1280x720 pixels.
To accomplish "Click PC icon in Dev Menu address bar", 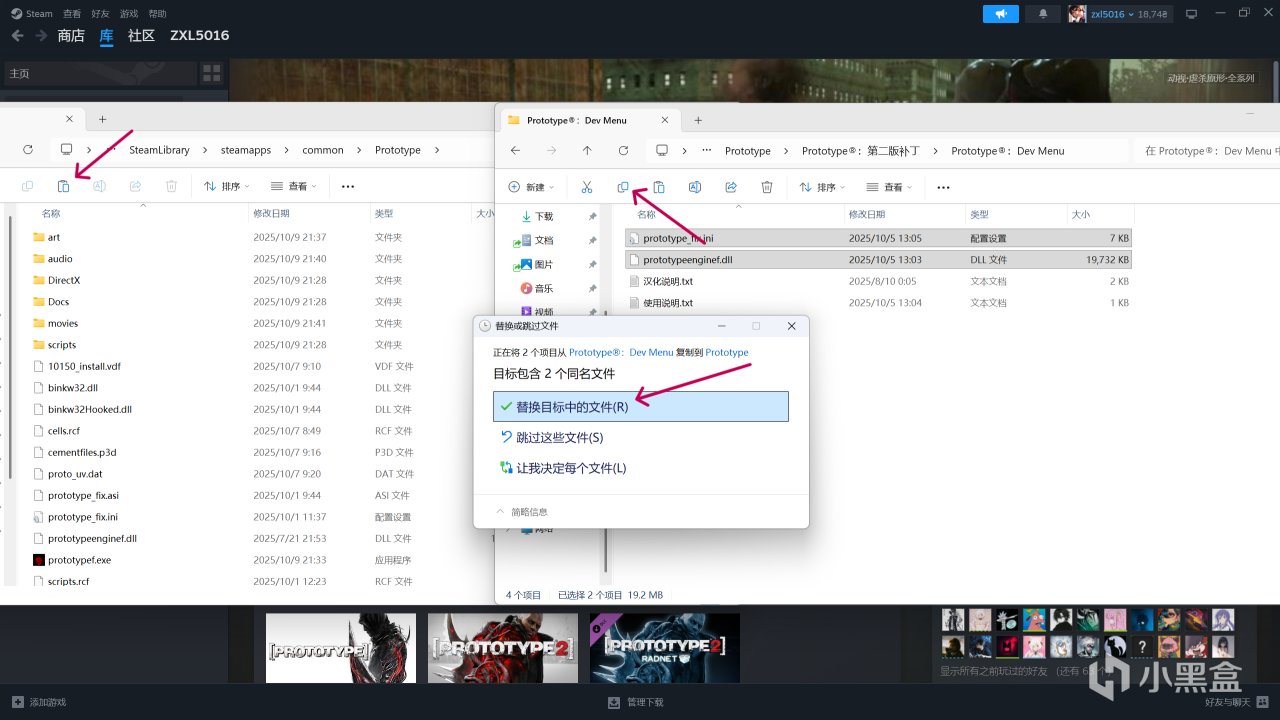I will point(661,151).
